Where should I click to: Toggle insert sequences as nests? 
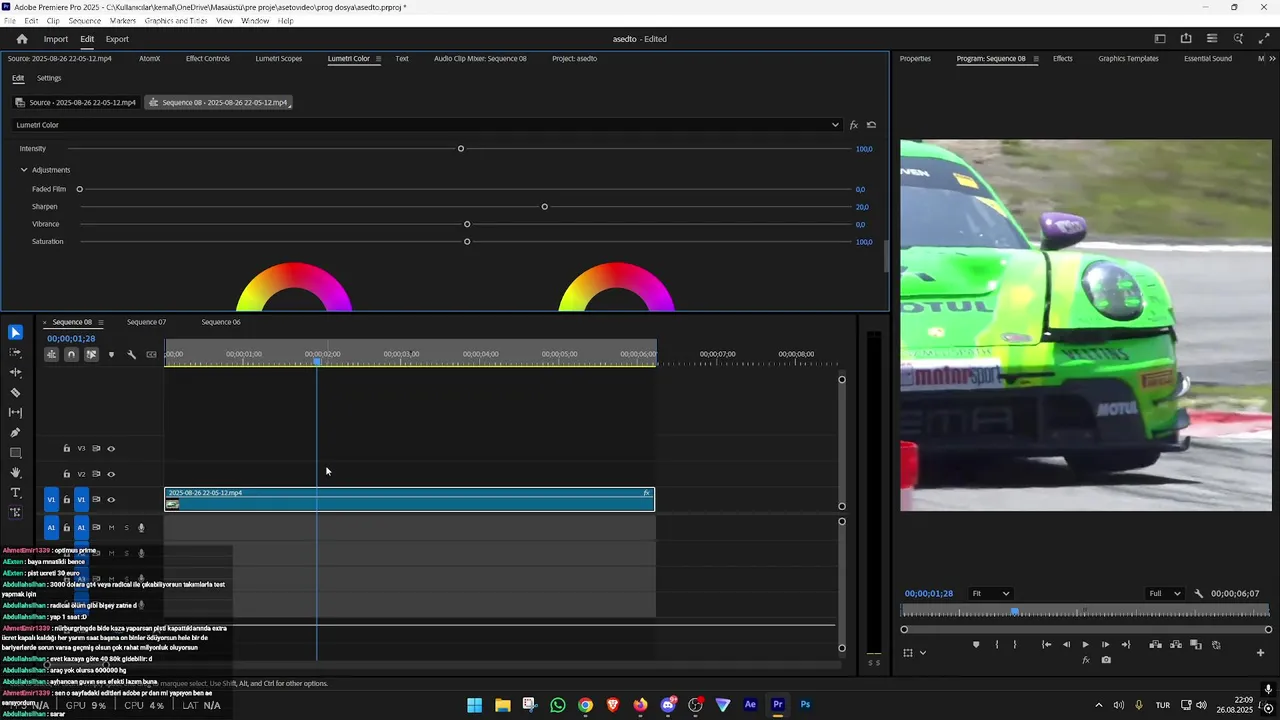point(52,354)
